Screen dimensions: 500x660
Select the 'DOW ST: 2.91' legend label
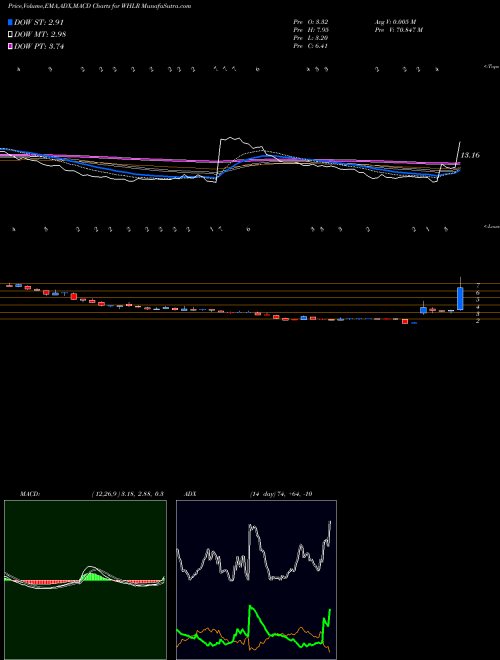click(39, 22)
